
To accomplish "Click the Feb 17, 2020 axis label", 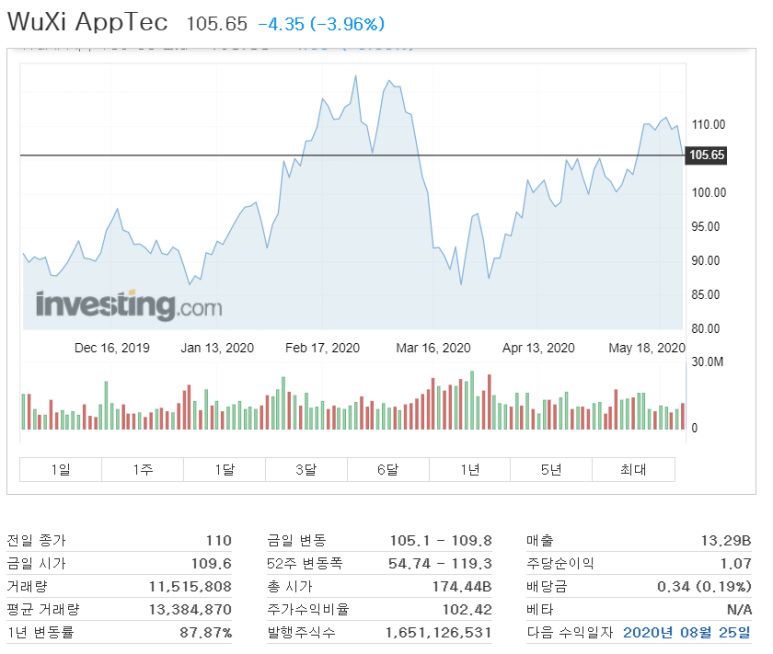I will (x=322, y=348).
